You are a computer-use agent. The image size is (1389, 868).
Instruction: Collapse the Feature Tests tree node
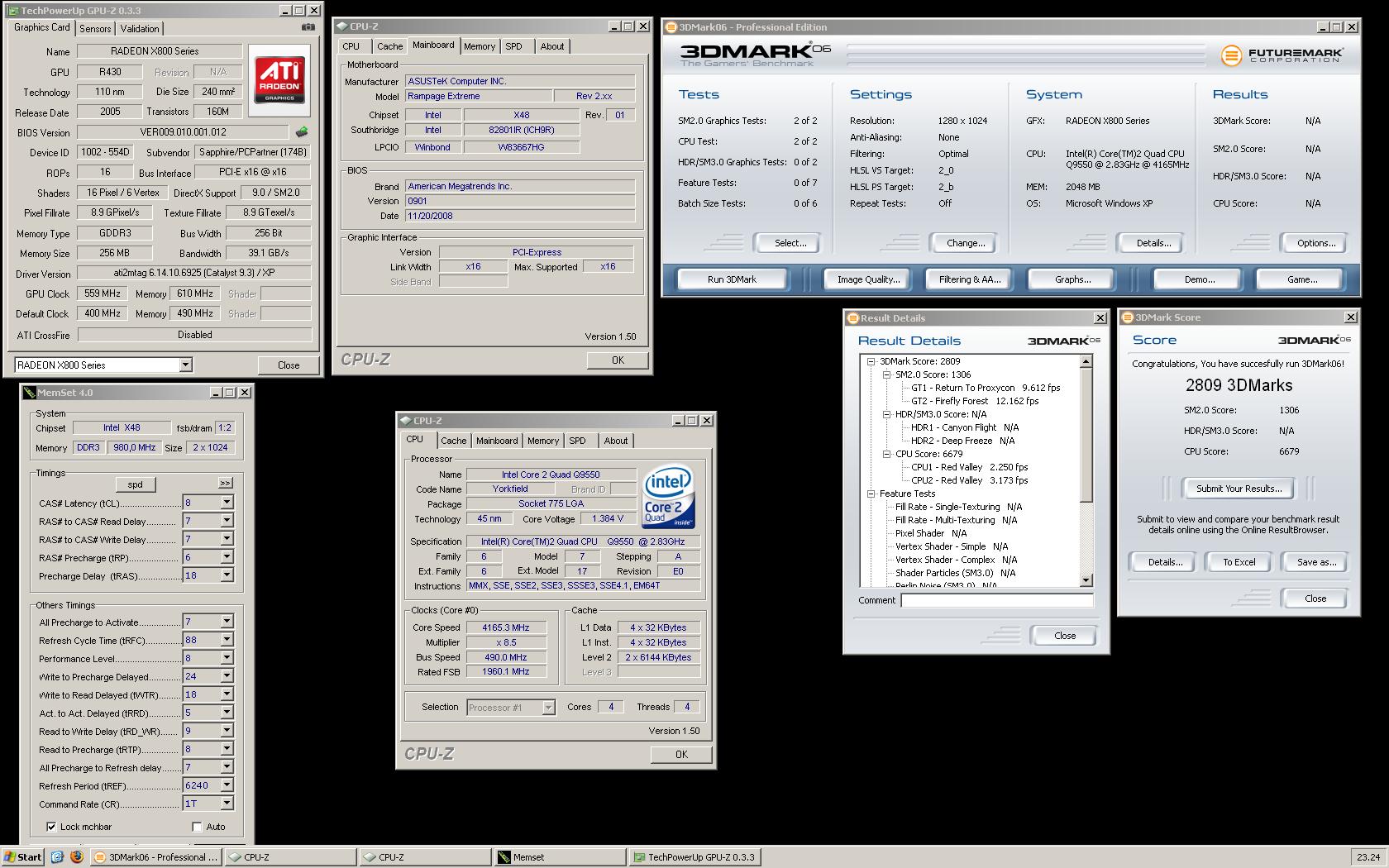[871, 494]
